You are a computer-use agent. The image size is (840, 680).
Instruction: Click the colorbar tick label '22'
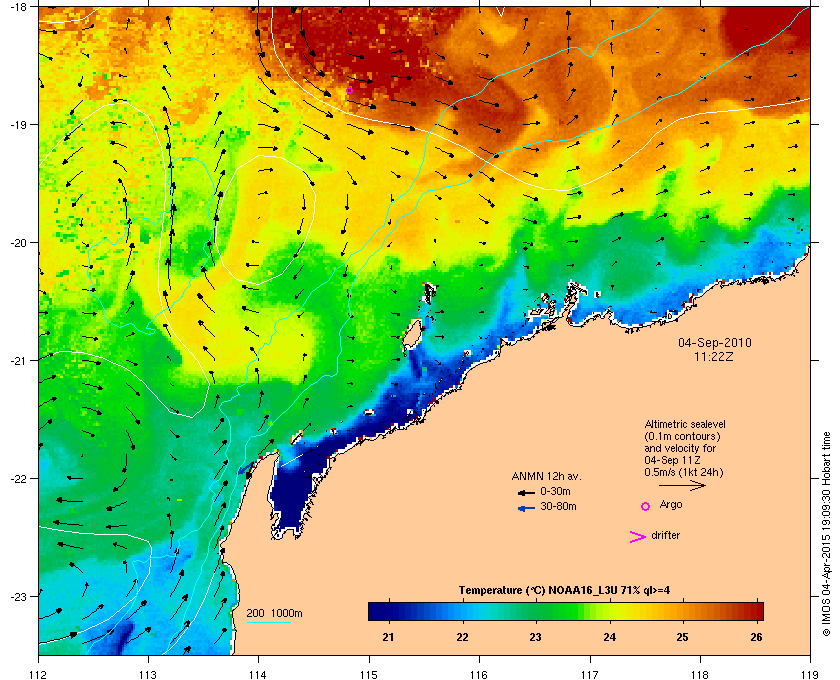coord(462,637)
